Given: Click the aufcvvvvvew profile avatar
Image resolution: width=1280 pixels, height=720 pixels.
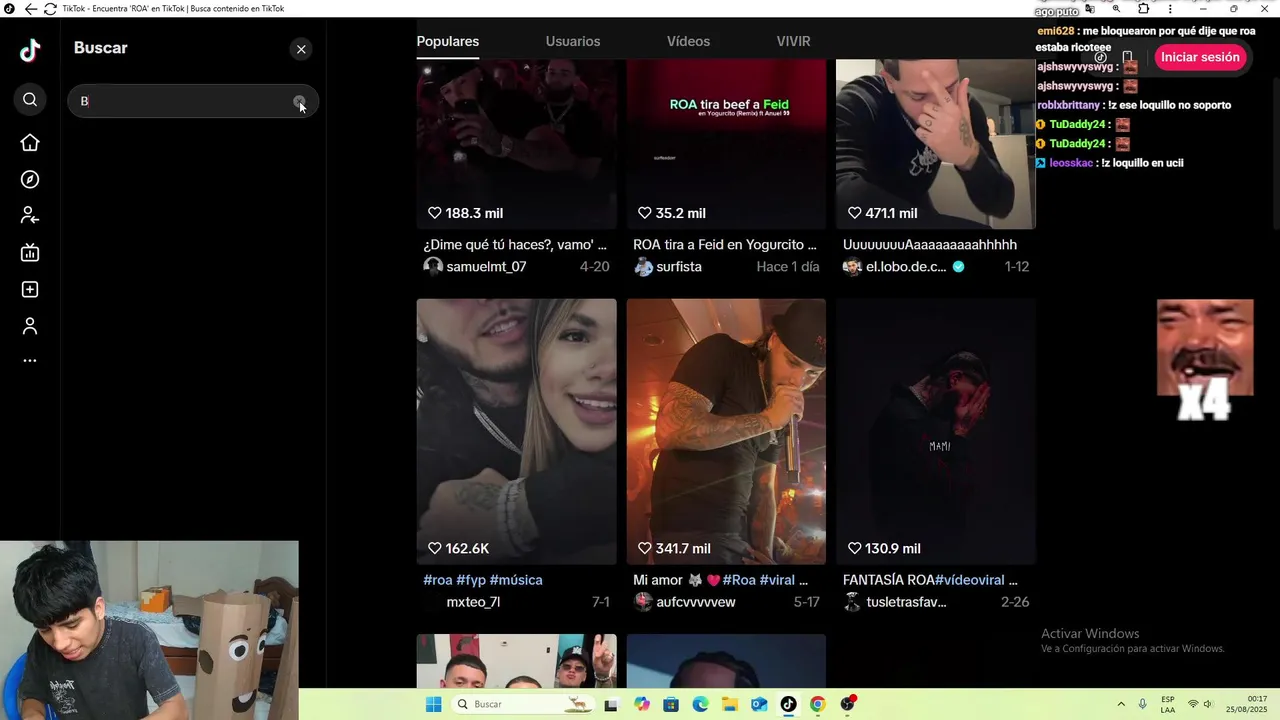Looking at the screenshot, I should 643,602.
